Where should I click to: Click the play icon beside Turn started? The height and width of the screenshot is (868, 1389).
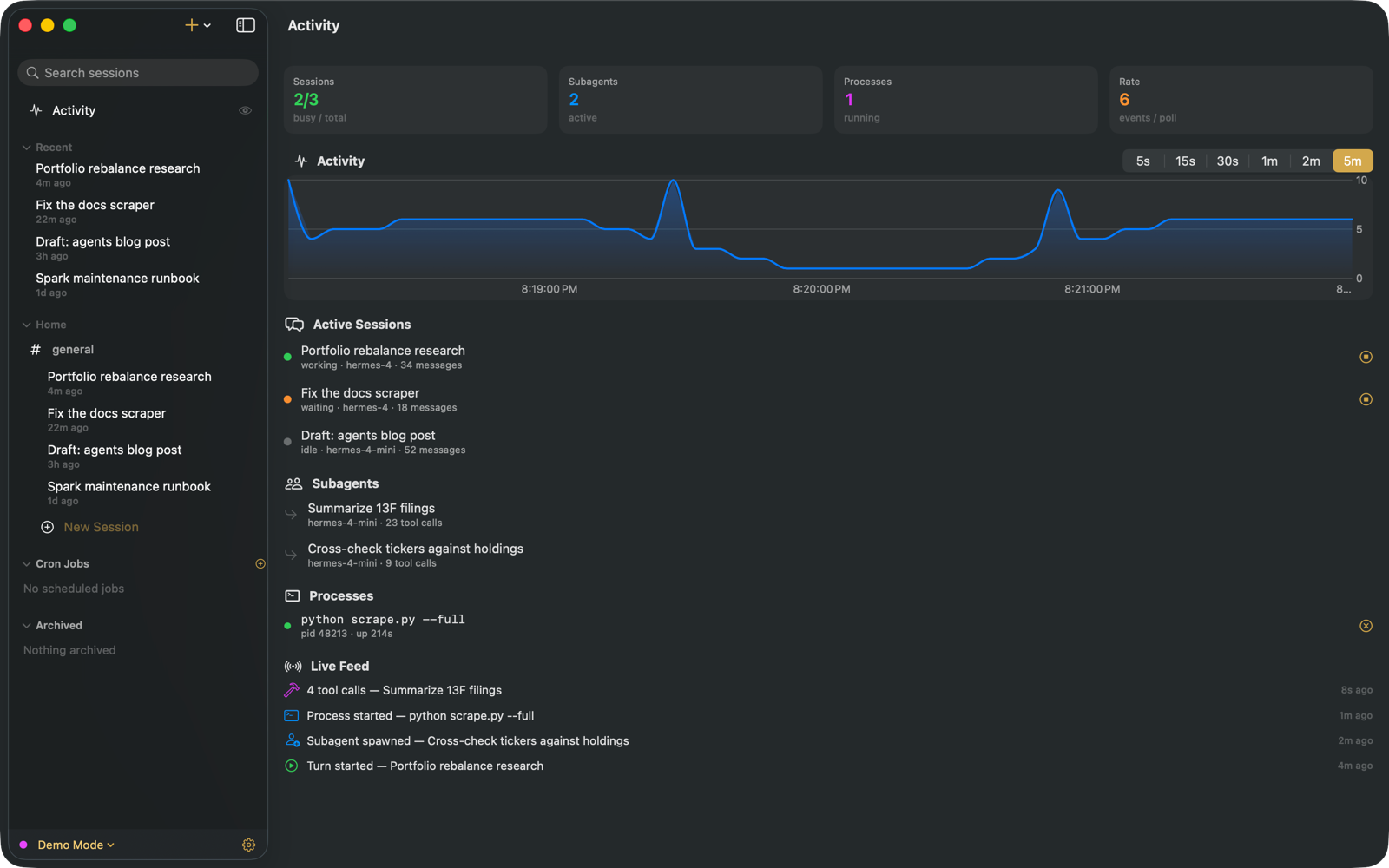[292, 766]
